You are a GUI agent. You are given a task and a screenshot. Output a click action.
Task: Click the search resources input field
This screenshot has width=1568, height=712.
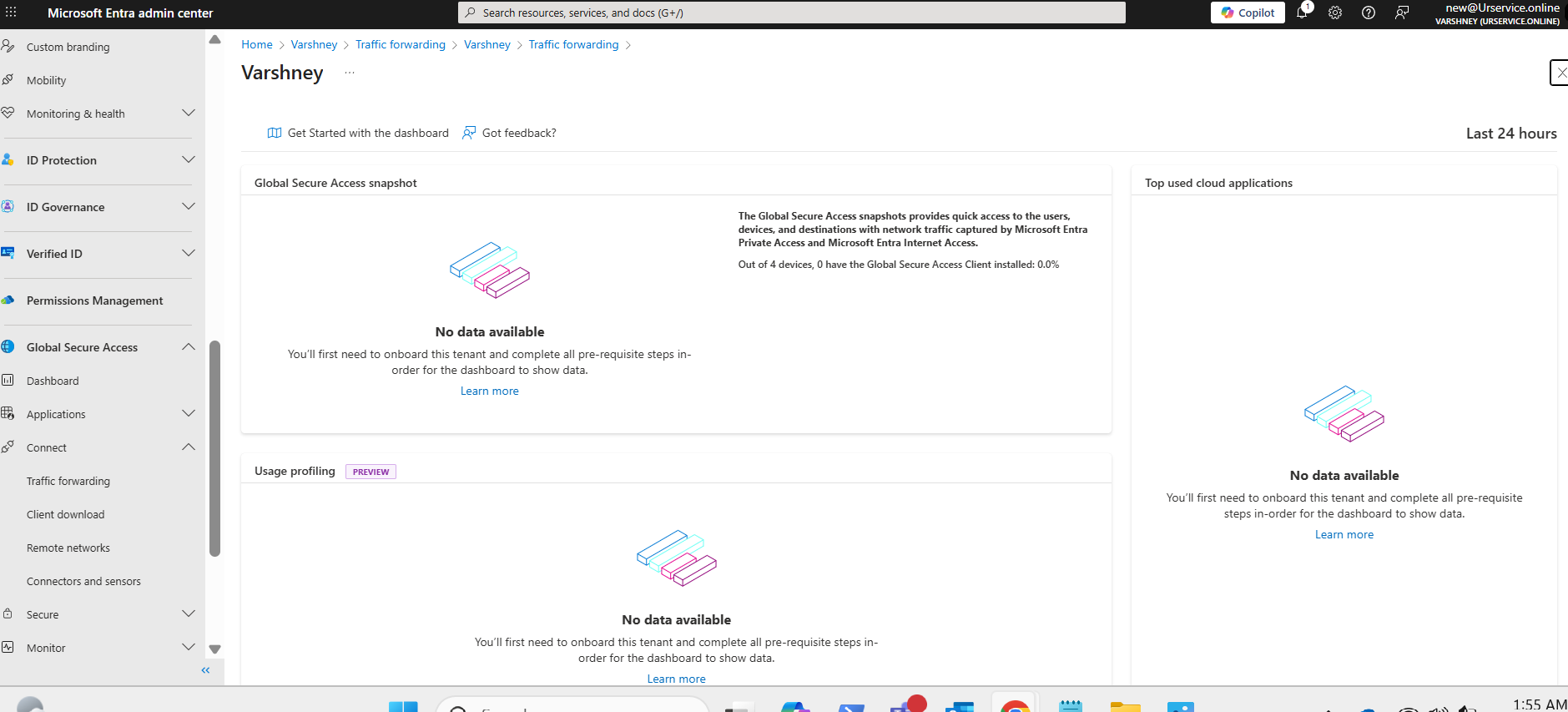[792, 13]
